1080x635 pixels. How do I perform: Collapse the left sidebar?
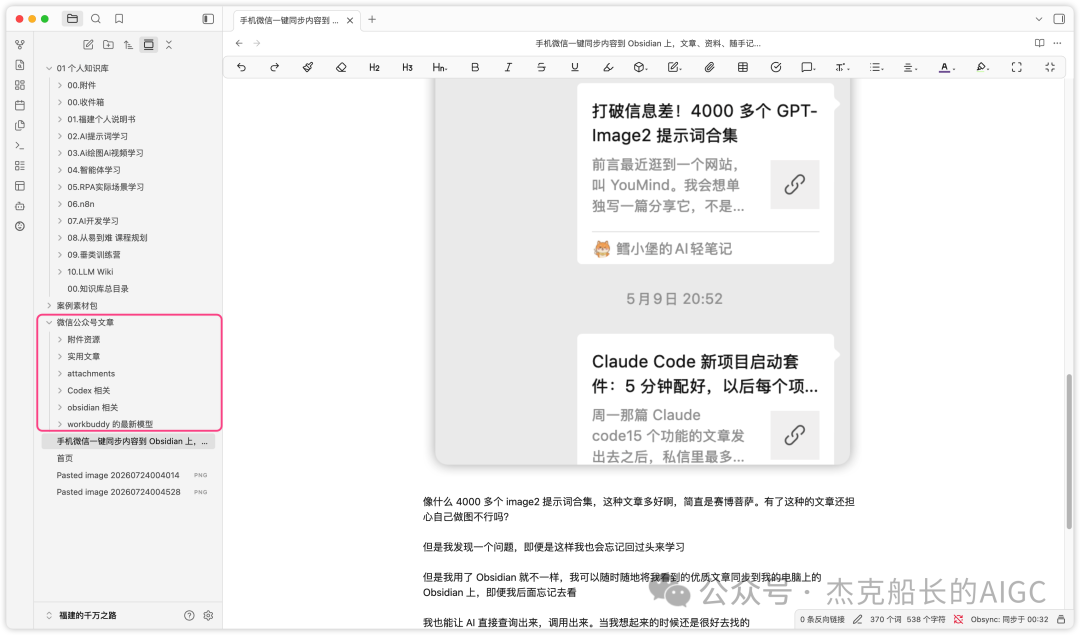pyautogui.click(x=208, y=19)
